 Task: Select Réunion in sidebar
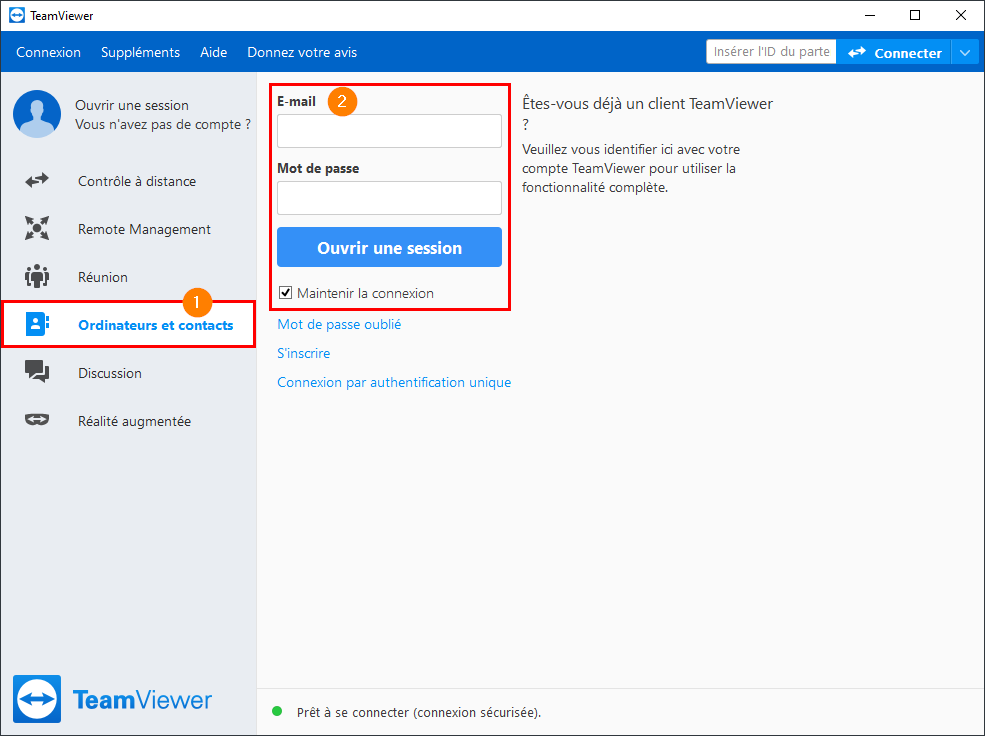click(x=128, y=277)
